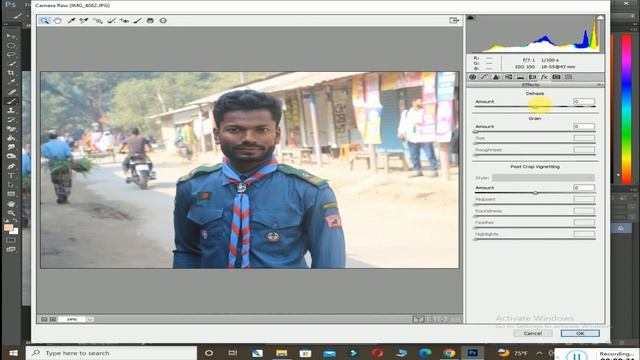The height and width of the screenshot is (360, 640).
Task: Click the zoom in button at preview bottom
Action: tap(53, 319)
